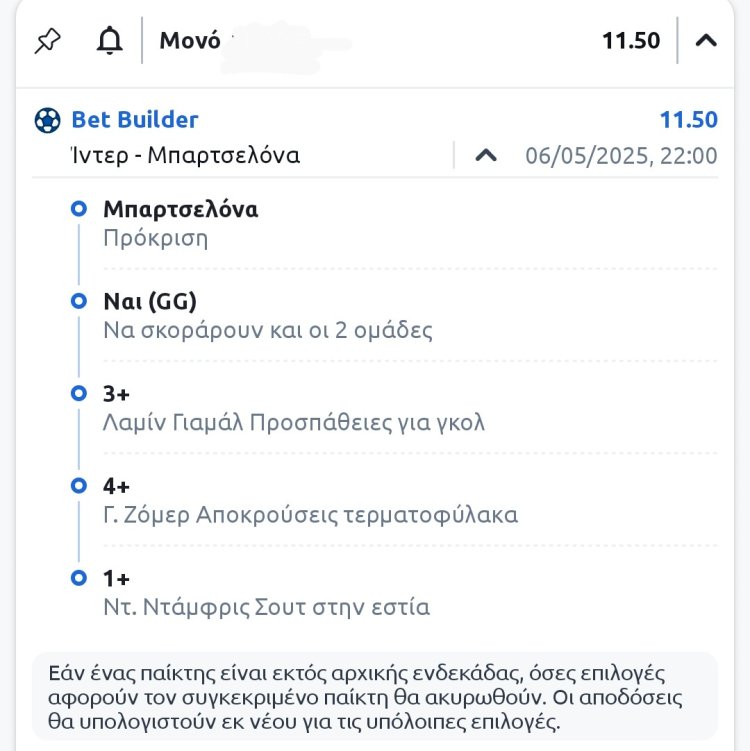Collapse the Μονό bet slip with top chevron

point(706,41)
